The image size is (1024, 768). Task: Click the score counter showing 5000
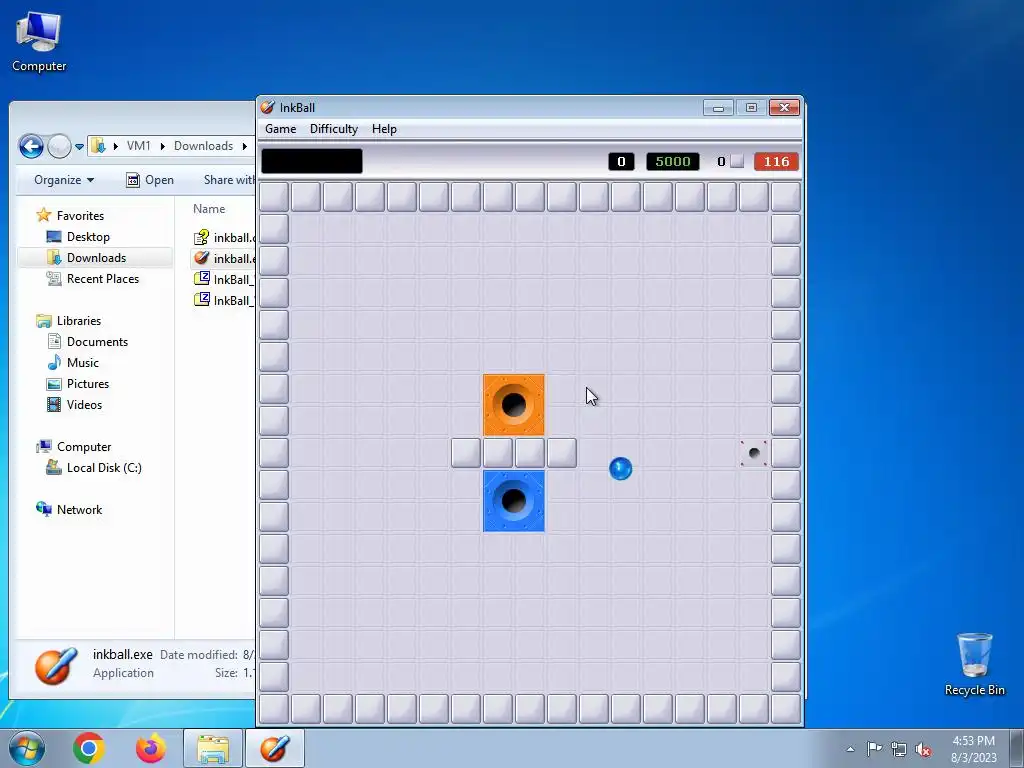tap(673, 161)
